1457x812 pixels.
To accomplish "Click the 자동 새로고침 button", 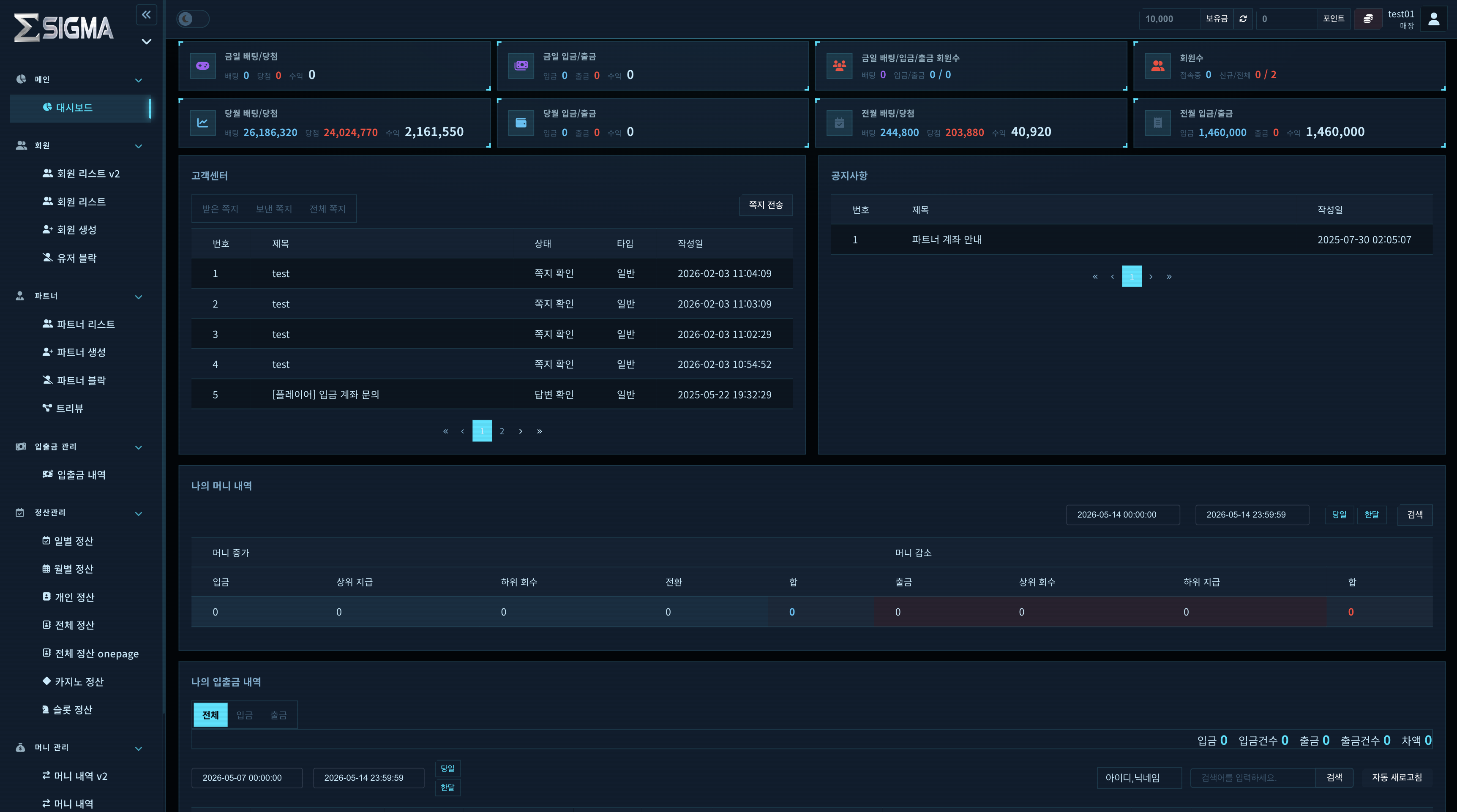I will tap(1397, 777).
